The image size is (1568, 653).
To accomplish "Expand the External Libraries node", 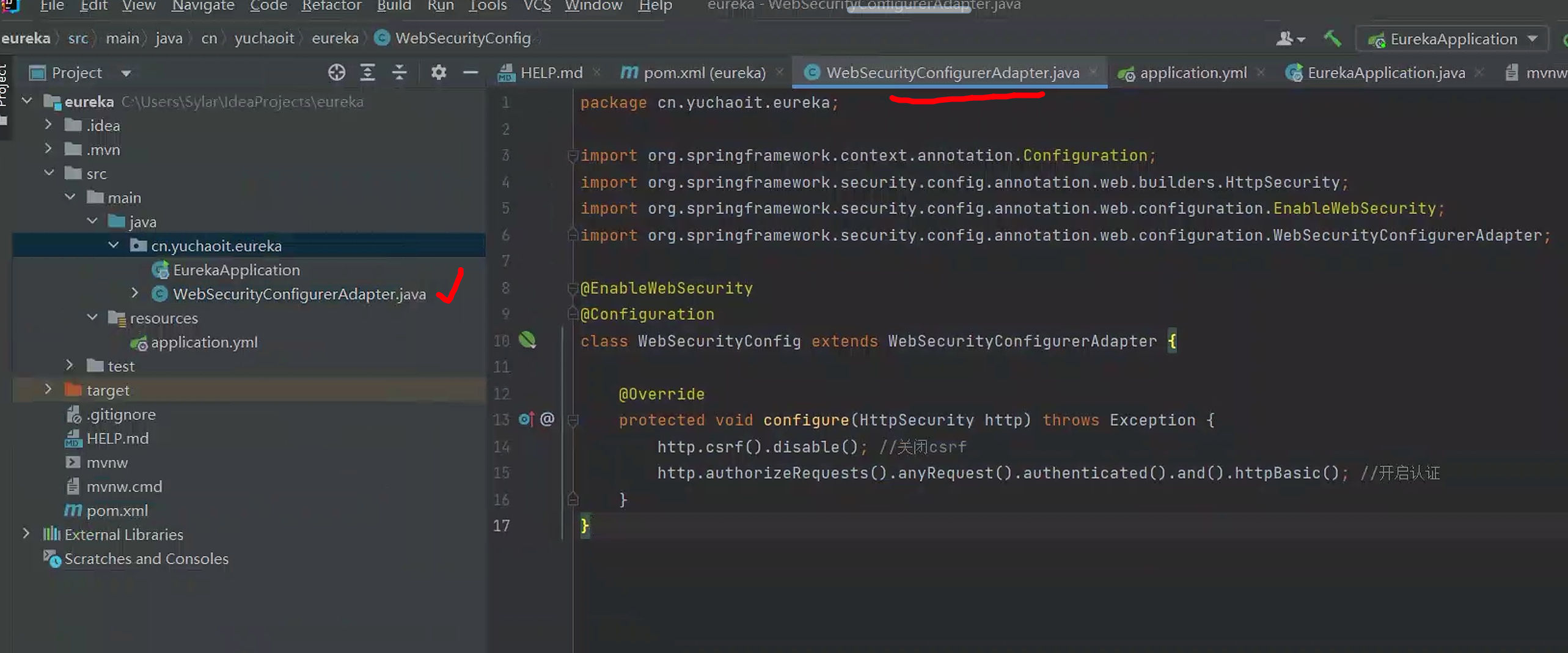I will click(x=26, y=534).
